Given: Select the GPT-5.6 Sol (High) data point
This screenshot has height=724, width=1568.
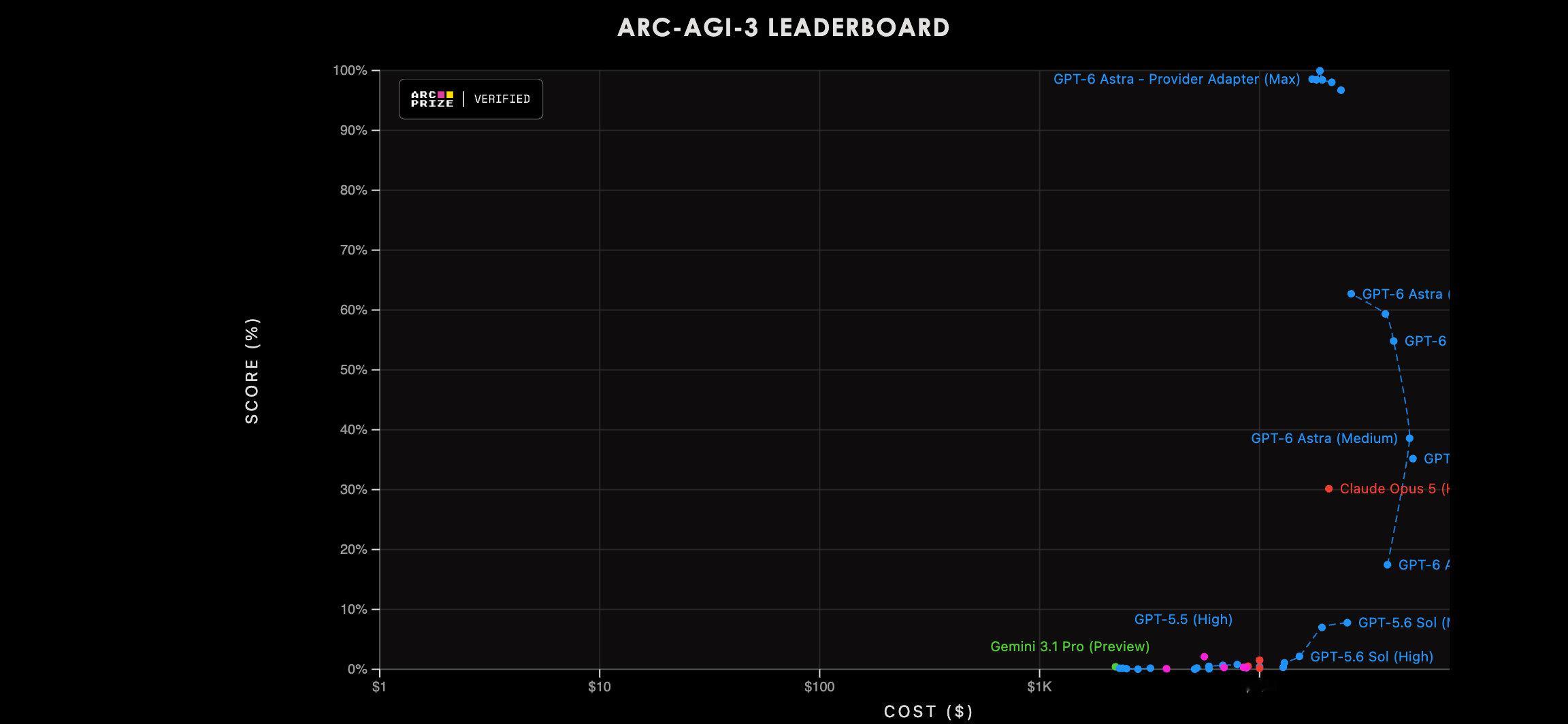Looking at the screenshot, I should 1299,657.
